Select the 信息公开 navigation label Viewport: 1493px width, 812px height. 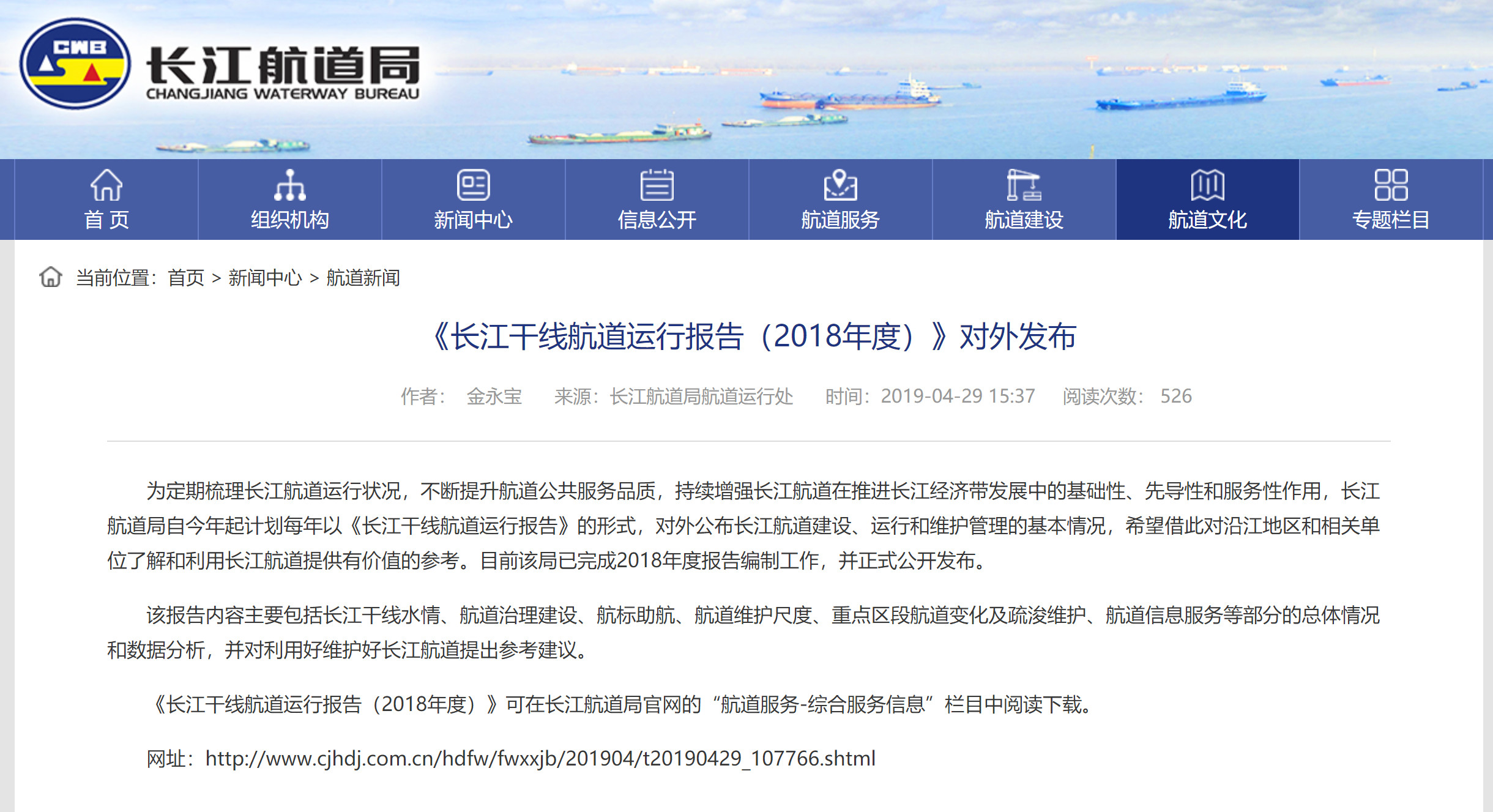657,220
